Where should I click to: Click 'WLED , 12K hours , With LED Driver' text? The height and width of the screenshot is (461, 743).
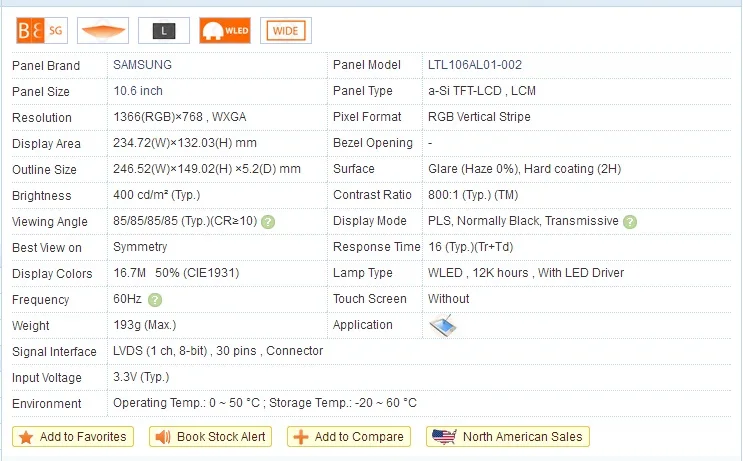(526, 273)
